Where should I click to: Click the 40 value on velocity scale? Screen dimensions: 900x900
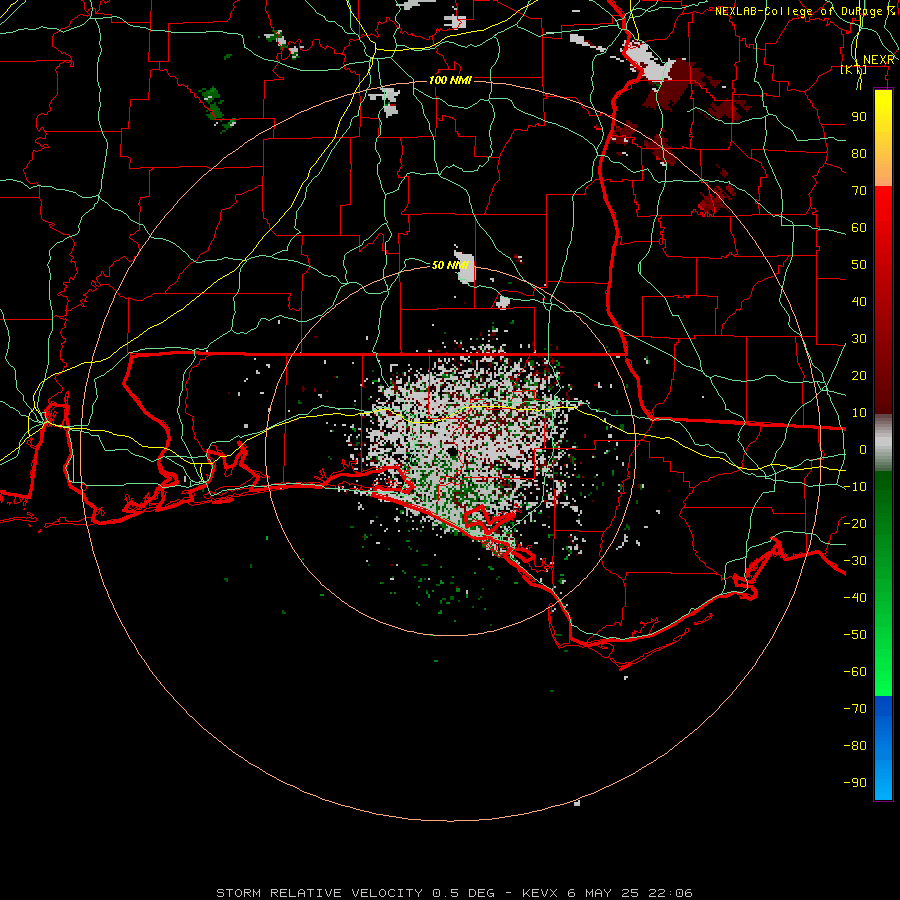click(x=859, y=302)
